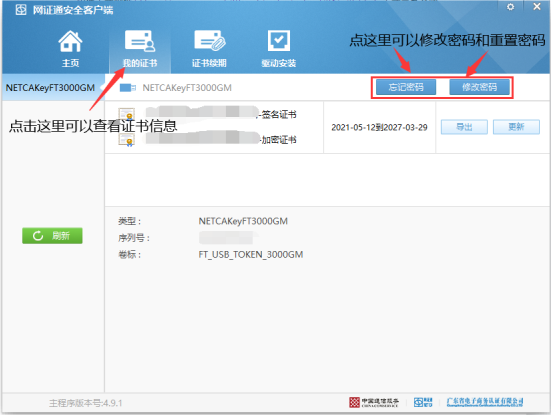Click the 序列号 label
This screenshot has width=551, height=415.
pos(134,238)
